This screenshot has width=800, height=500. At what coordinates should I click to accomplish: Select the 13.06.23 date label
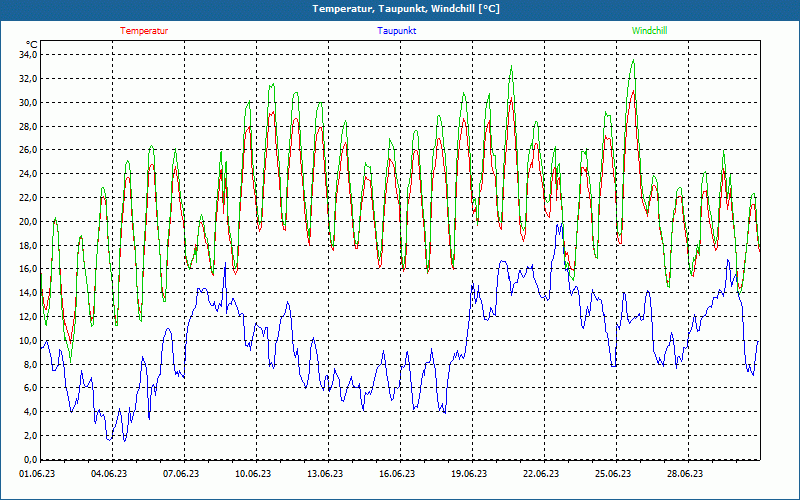point(325,473)
